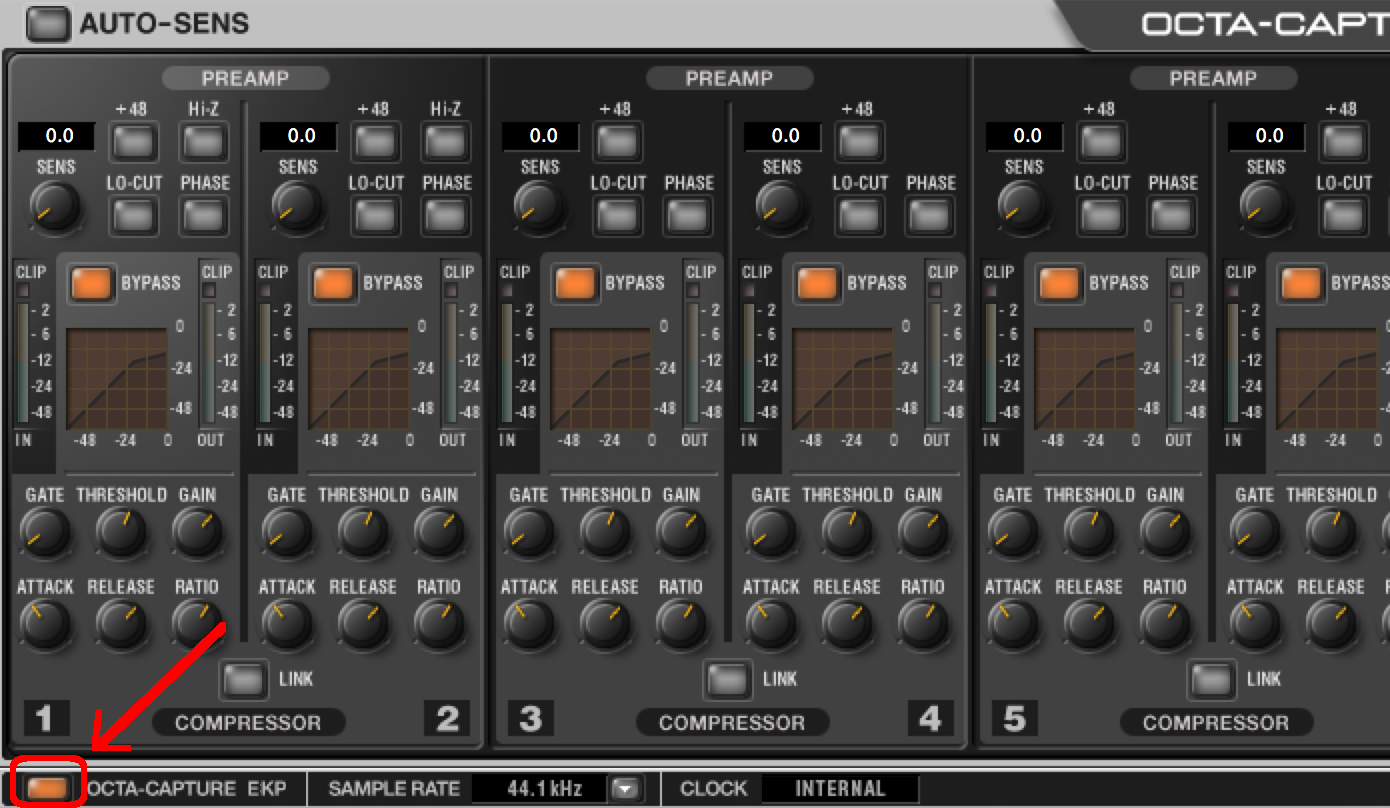Enable LO-CUT on channel 2

click(375, 215)
